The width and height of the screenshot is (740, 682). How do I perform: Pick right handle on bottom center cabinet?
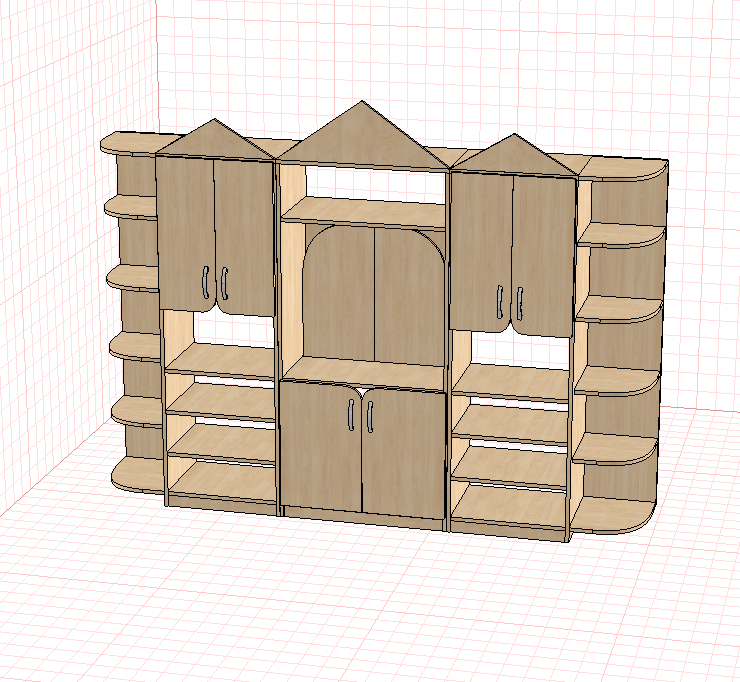point(370,417)
